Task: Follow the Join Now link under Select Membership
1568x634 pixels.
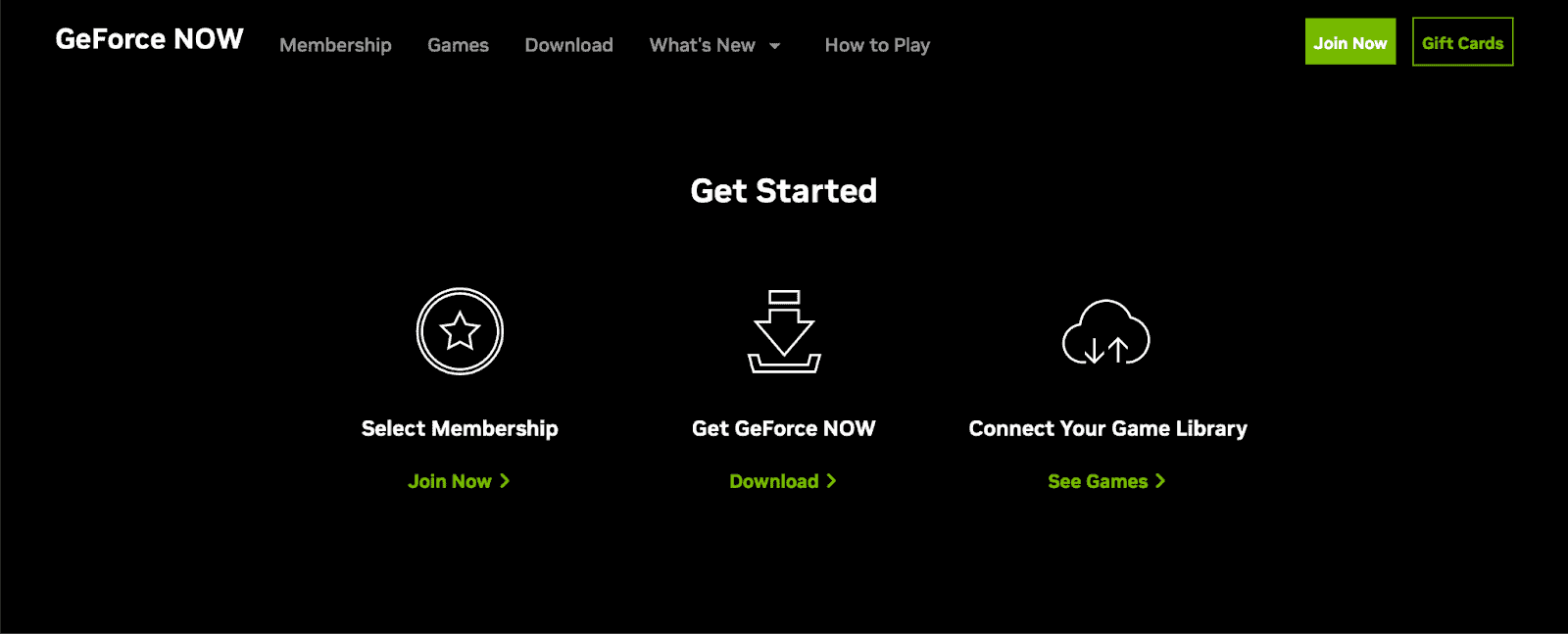Action: 450,481
